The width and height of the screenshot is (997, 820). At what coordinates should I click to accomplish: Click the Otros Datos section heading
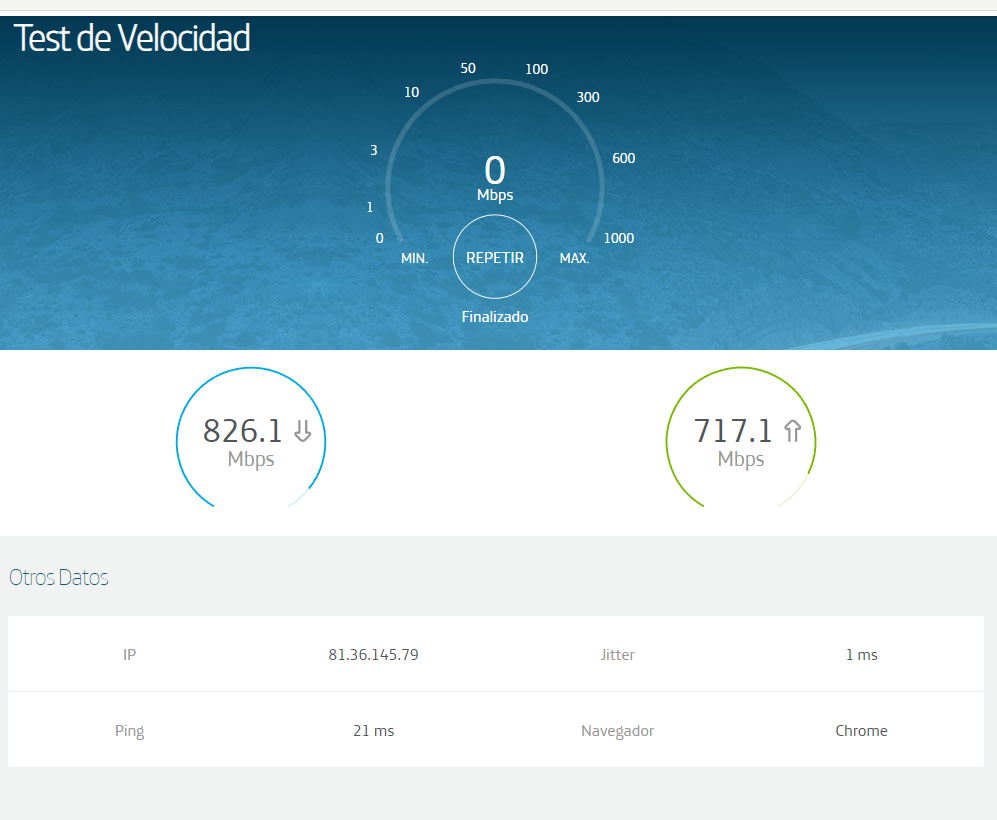coord(59,577)
